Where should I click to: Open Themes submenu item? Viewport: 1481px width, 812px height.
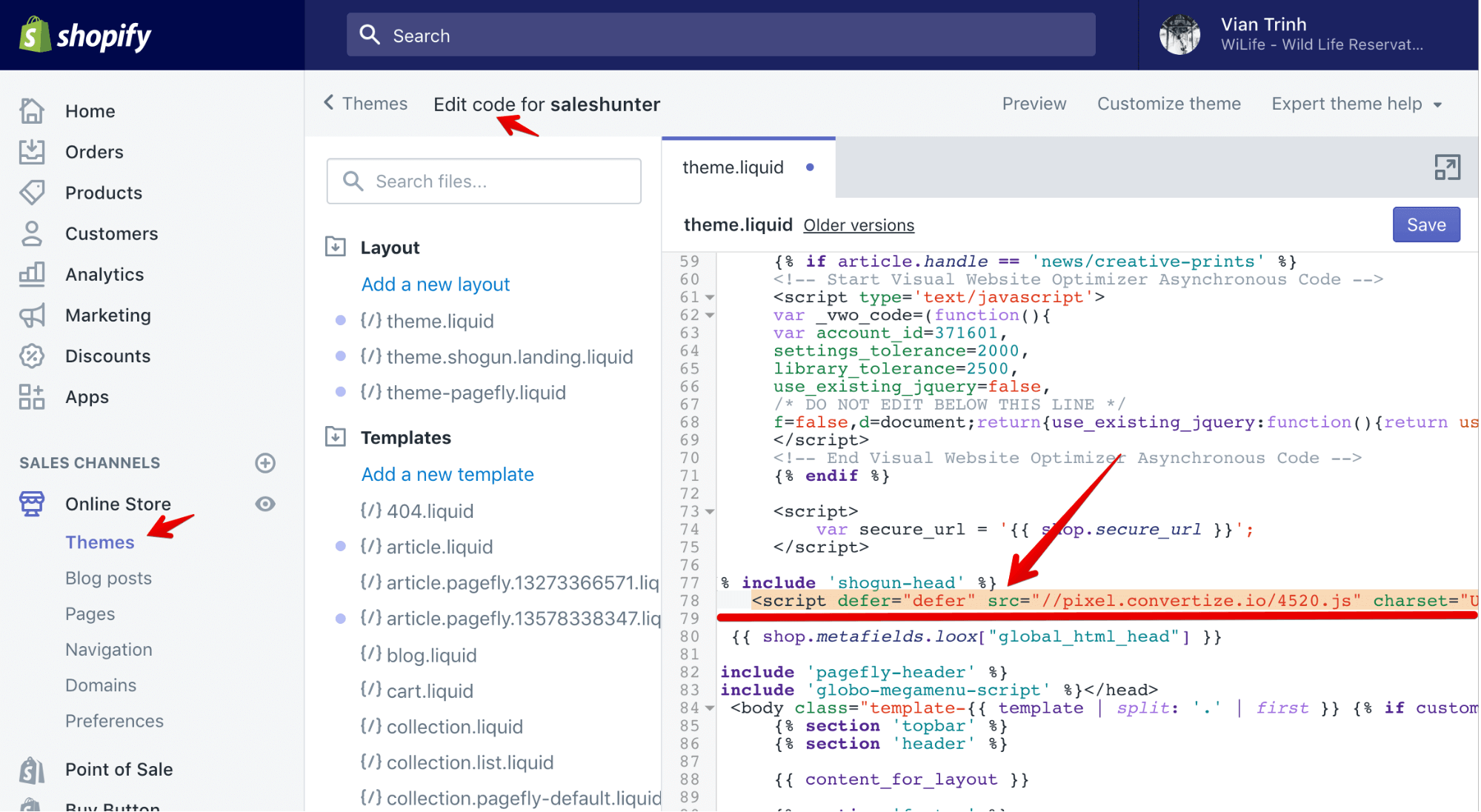(x=100, y=542)
